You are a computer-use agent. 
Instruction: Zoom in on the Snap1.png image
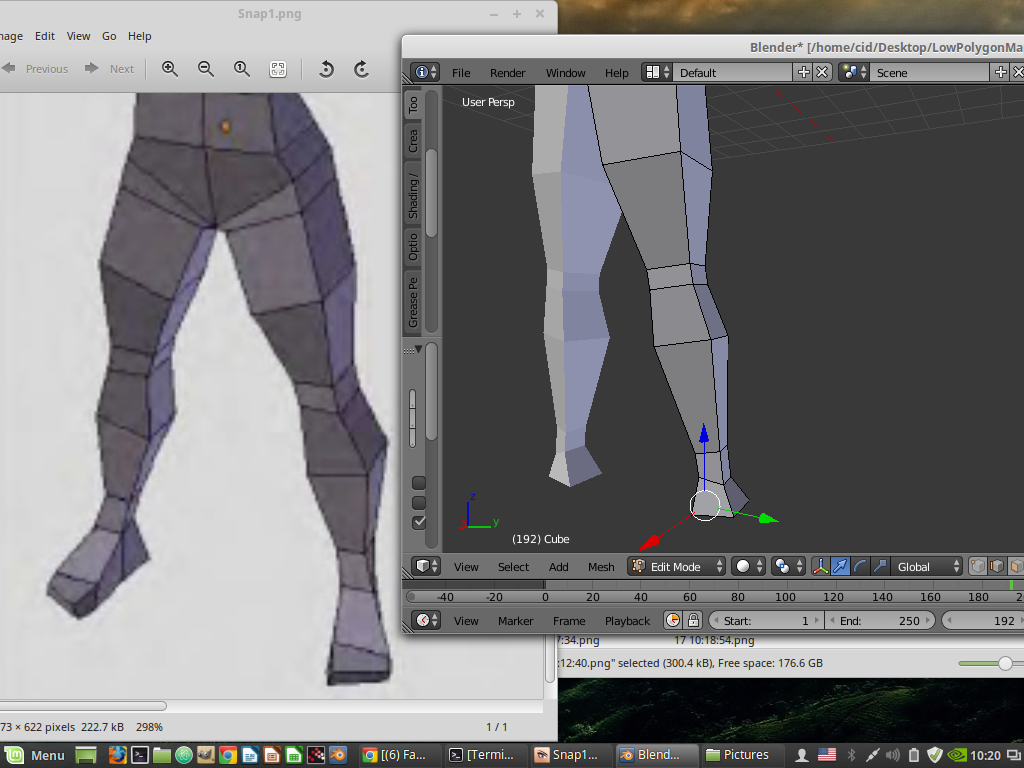(170, 69)
